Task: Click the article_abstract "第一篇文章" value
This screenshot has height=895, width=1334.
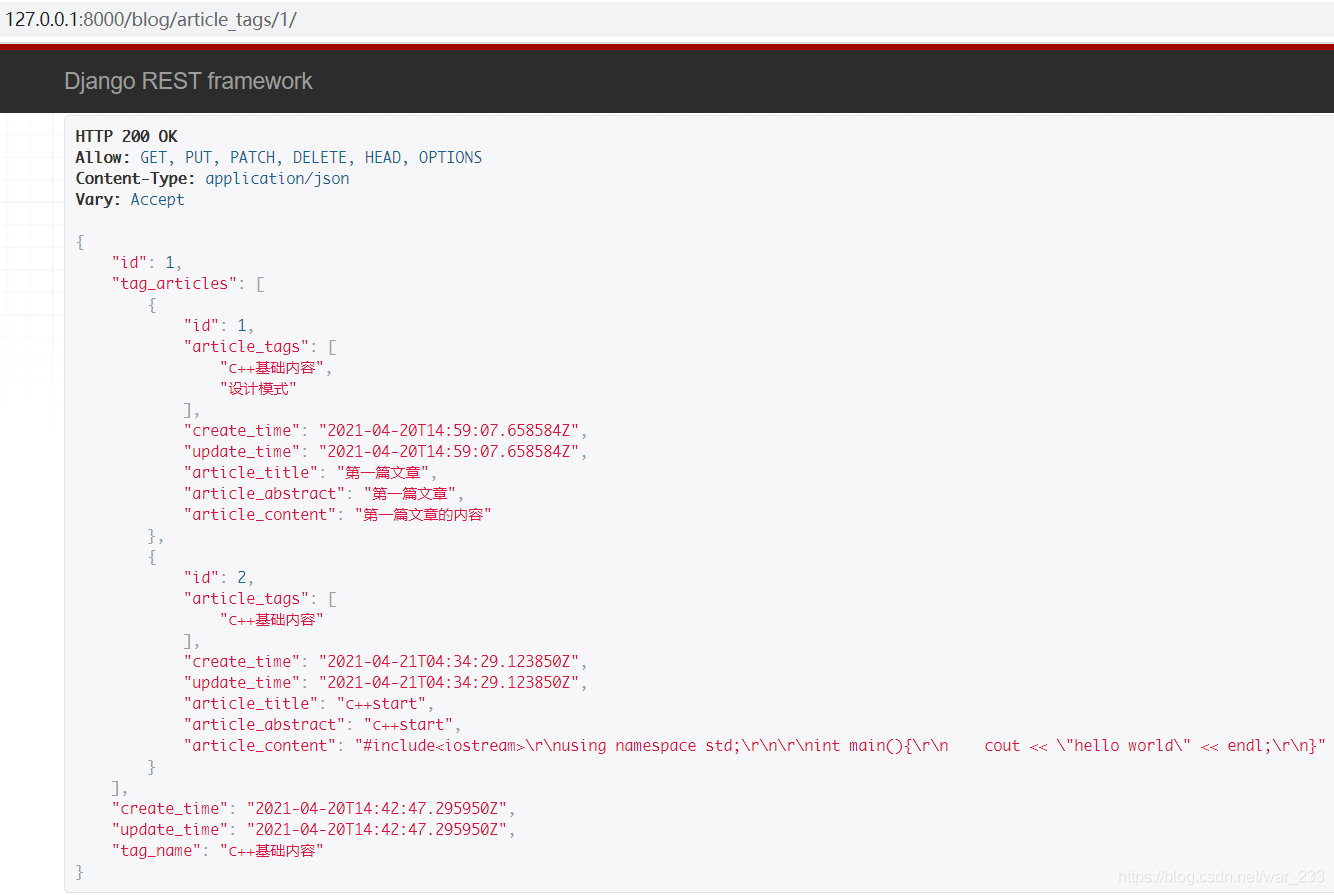Action: (410, 493)
